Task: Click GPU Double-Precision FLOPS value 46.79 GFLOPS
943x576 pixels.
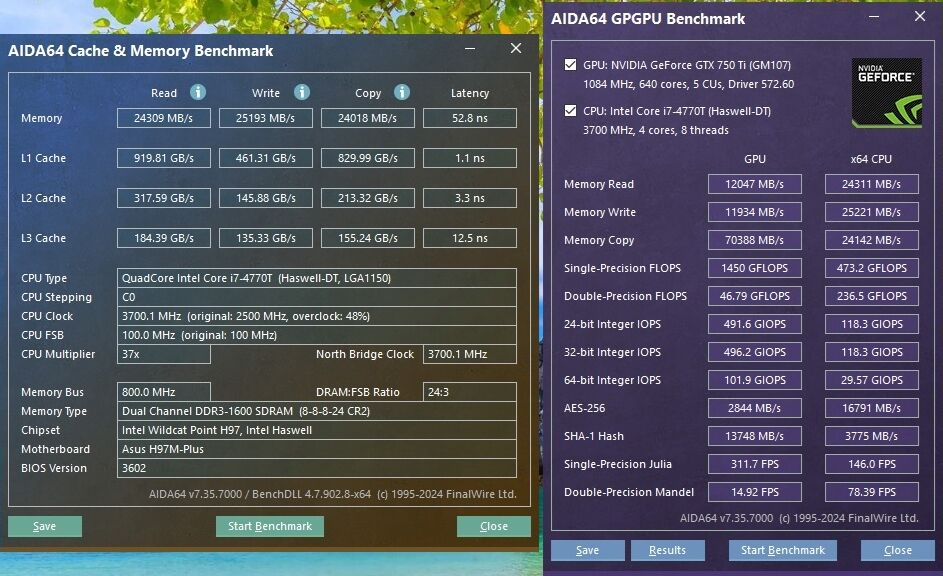Action: click(x=755, y=296)
